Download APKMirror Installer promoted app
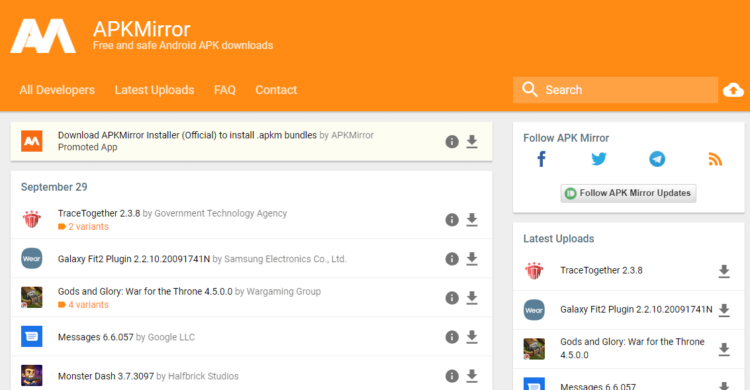The image size is (750, 390). 472,142
